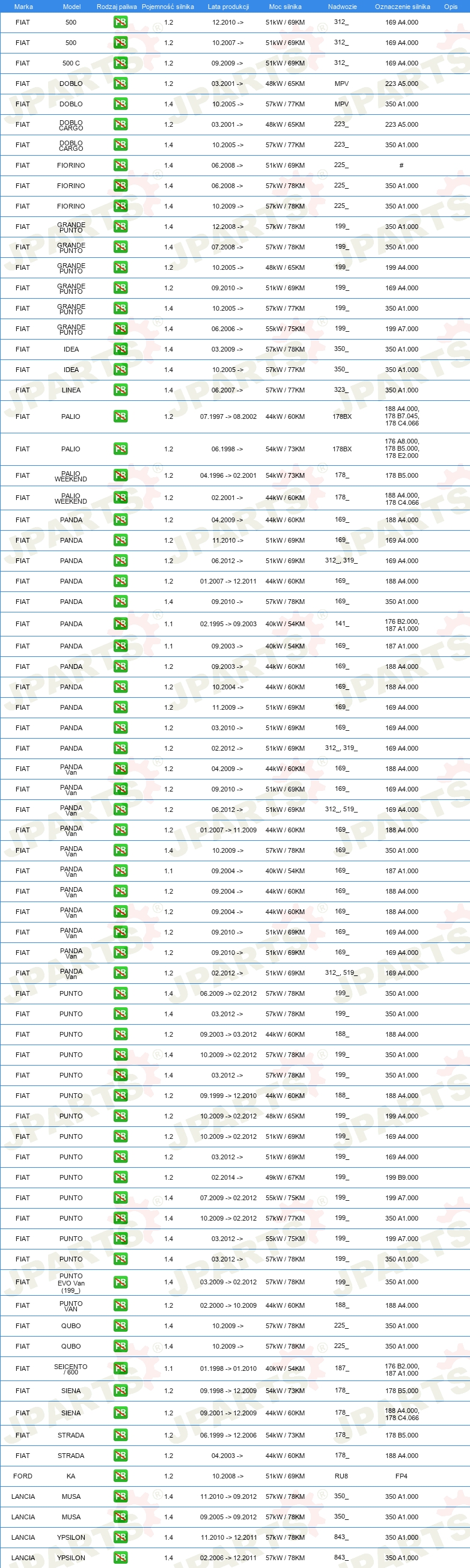
Task: Click the 49kW / 67KM power cell
Action: tap(285, 1177)
